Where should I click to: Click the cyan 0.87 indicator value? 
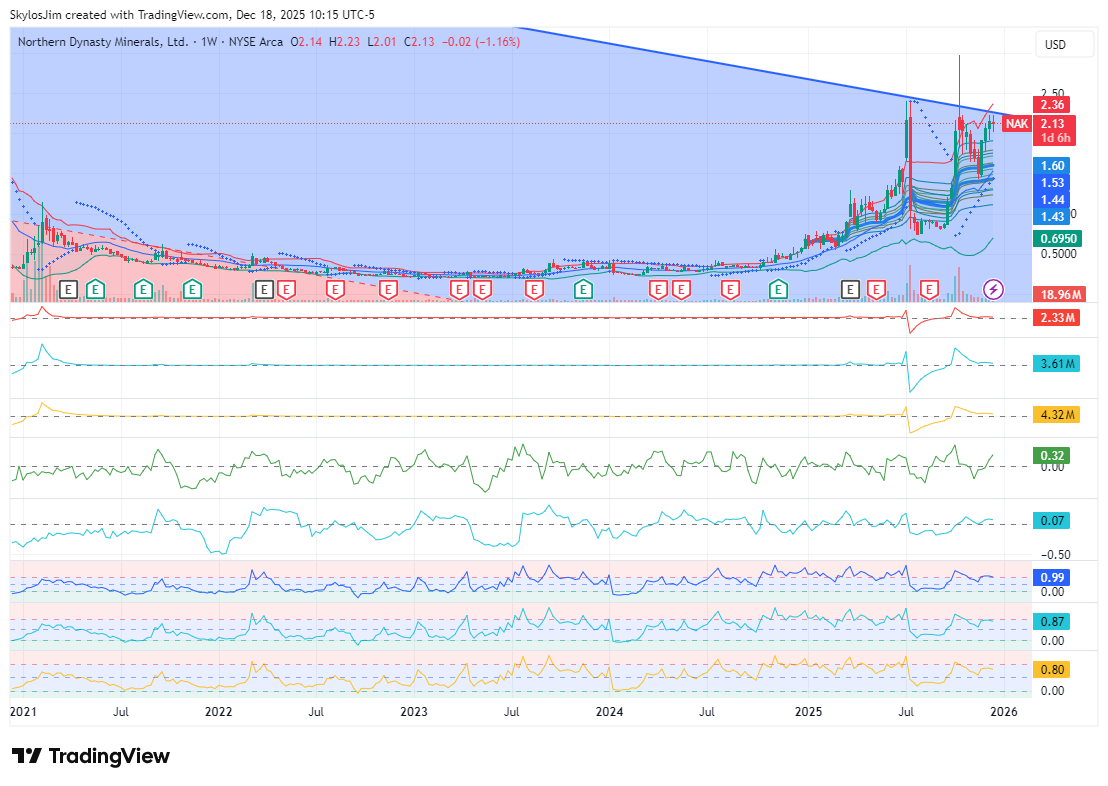[x=1052, y=622]
